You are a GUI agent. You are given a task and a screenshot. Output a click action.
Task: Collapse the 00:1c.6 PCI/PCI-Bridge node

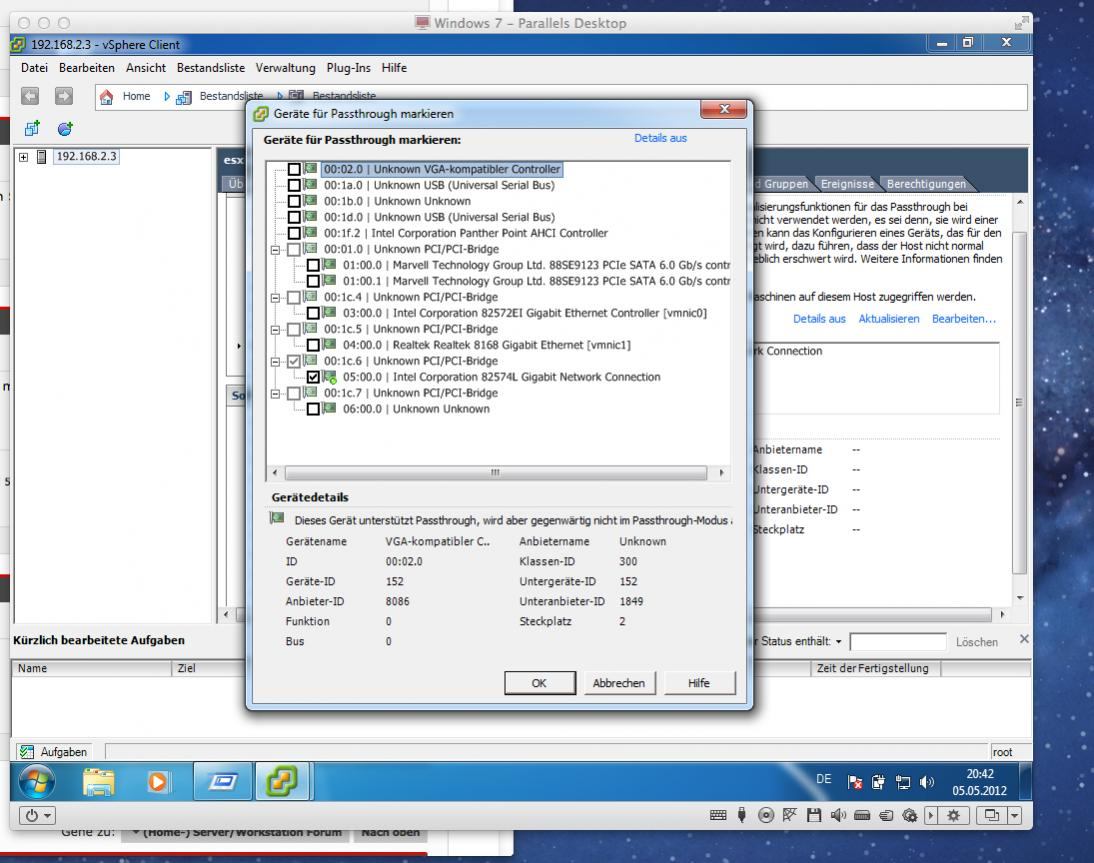point(276,362)
